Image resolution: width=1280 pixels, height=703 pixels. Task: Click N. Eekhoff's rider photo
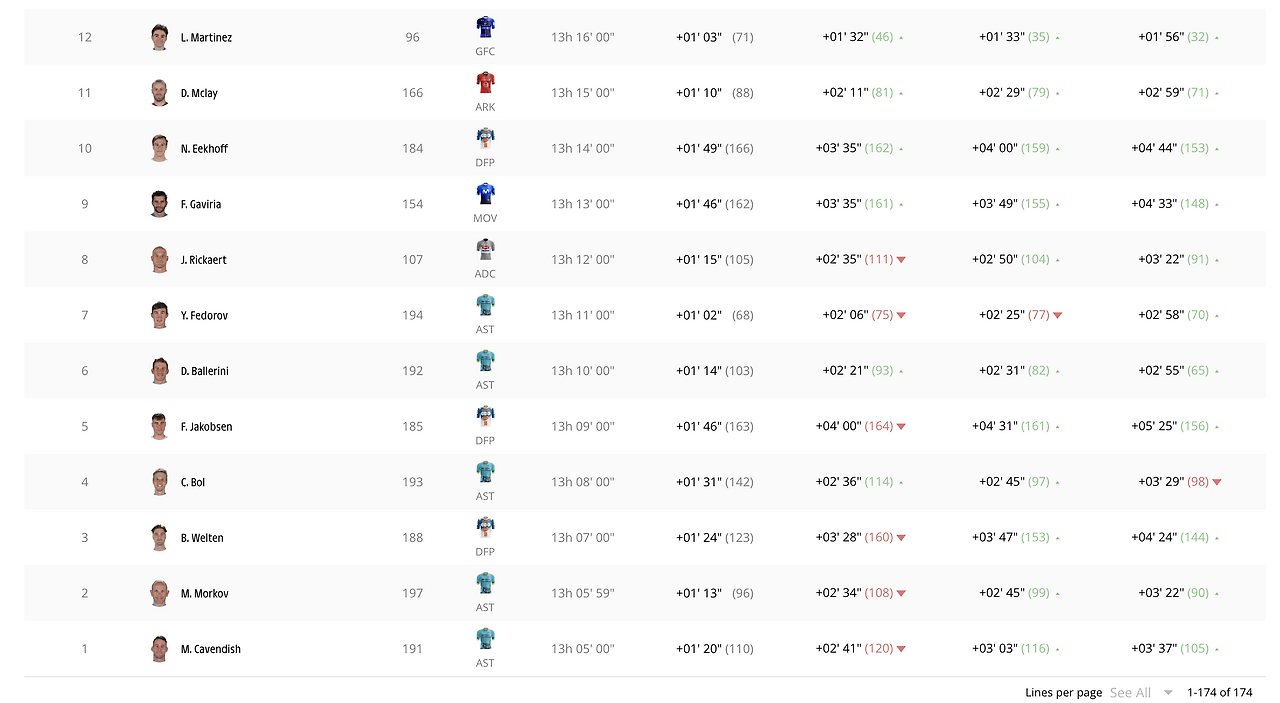[x=160, y=148]
